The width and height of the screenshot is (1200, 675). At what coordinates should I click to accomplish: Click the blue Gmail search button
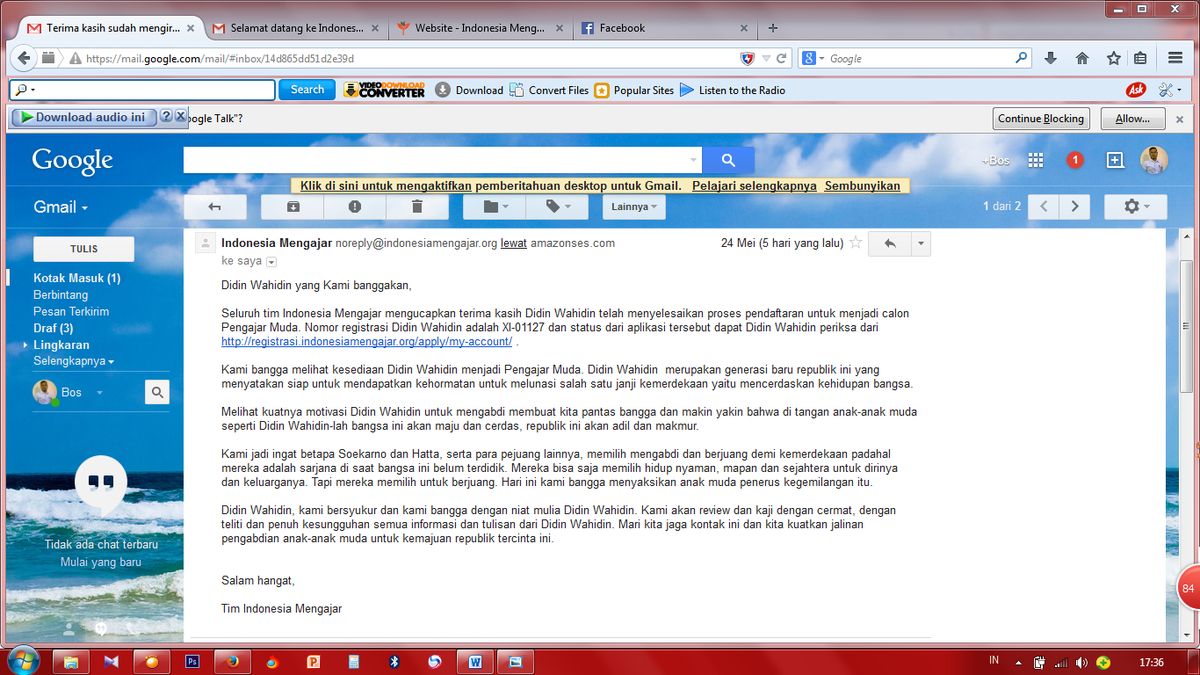point(728,160)
